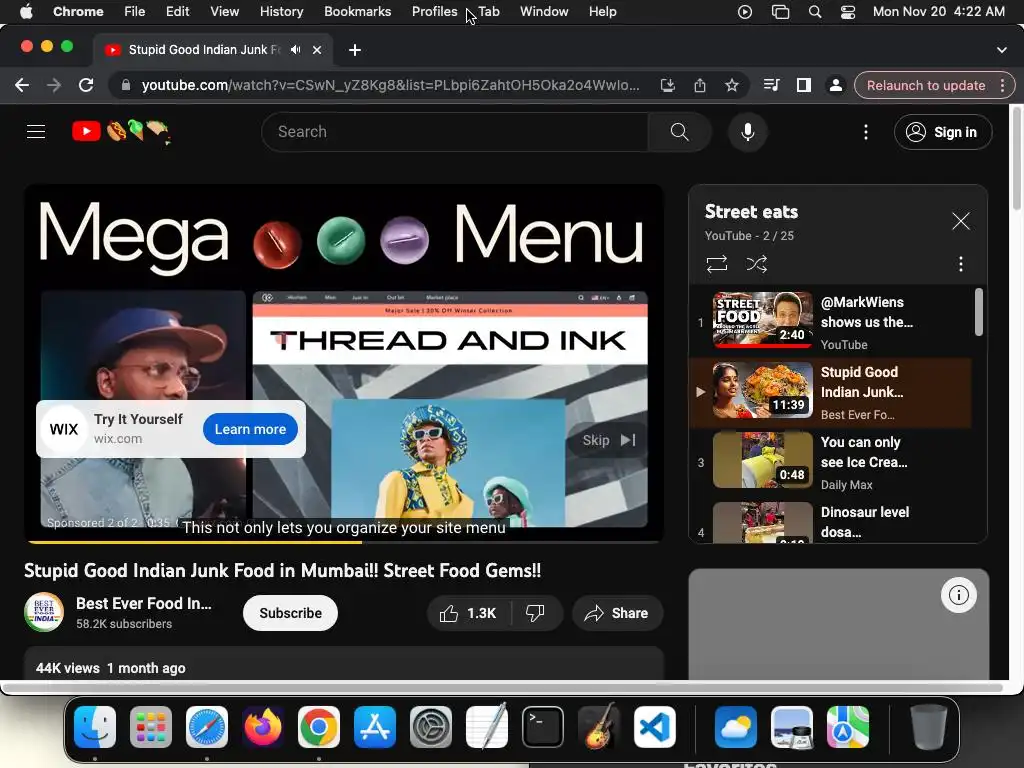1024x768 pixels.
Task: Open Chrome three-dot menu
Action: (x=1002, y=86)
